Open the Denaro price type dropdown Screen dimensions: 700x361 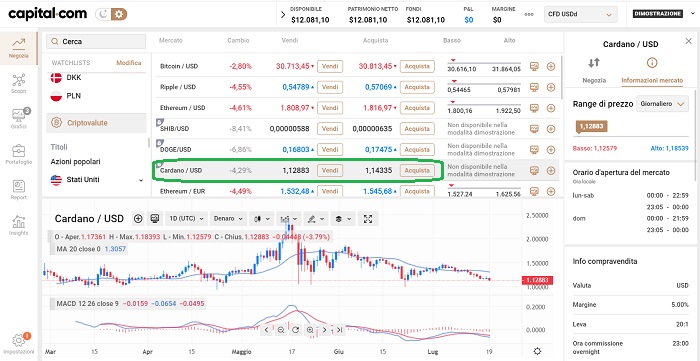pyautogui.click(x=228, y=219)
